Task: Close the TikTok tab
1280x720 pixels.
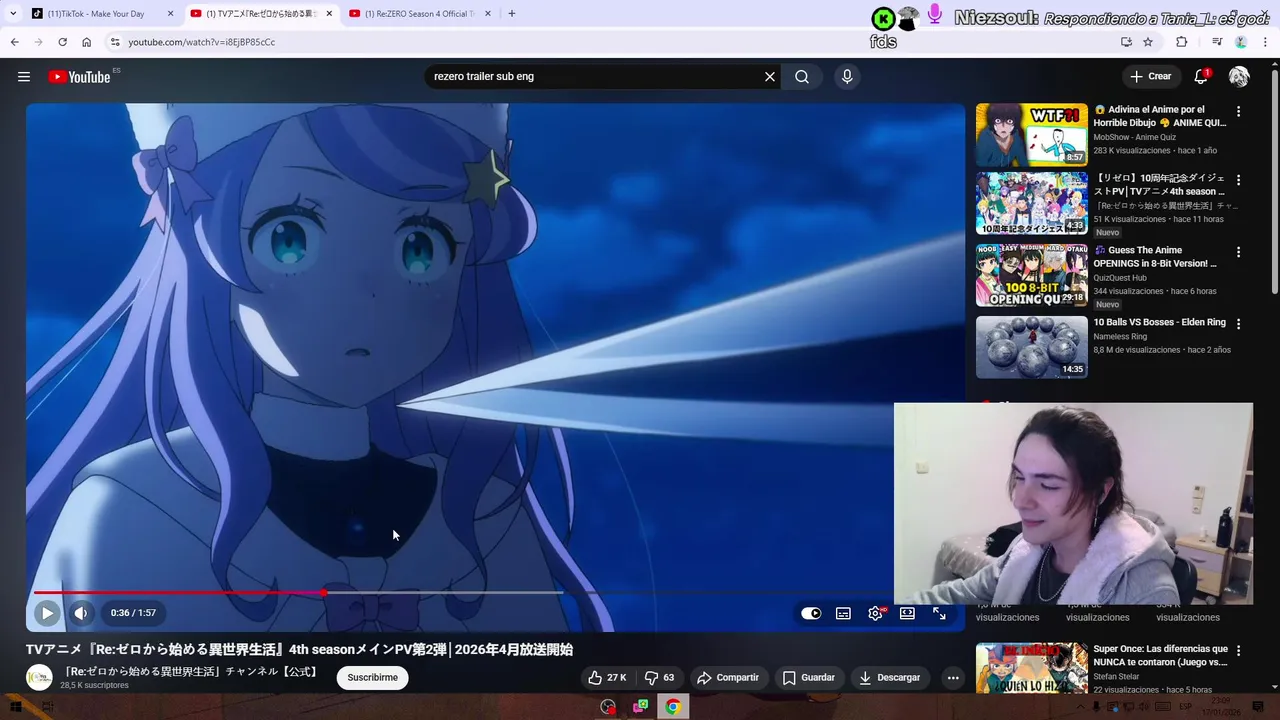Action: (x=170, y=14)
